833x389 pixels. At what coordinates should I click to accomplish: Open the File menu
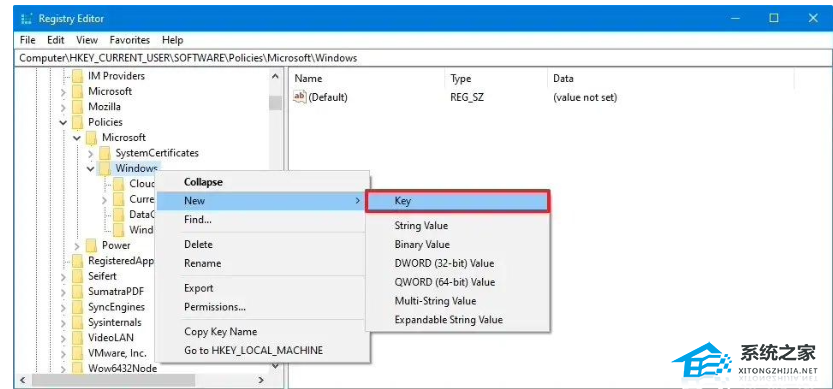pyautogui.click(x=27, y=40)
